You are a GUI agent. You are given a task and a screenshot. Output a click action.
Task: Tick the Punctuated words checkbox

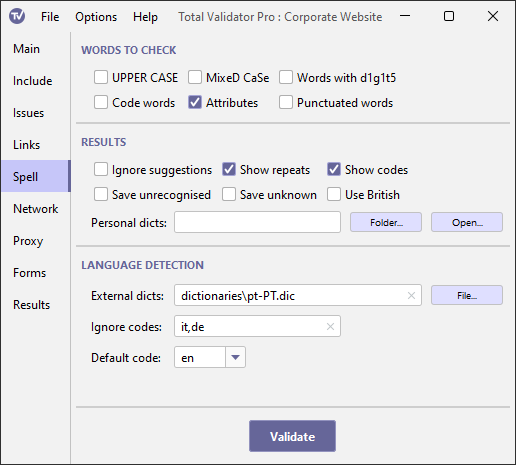[286, 102]
